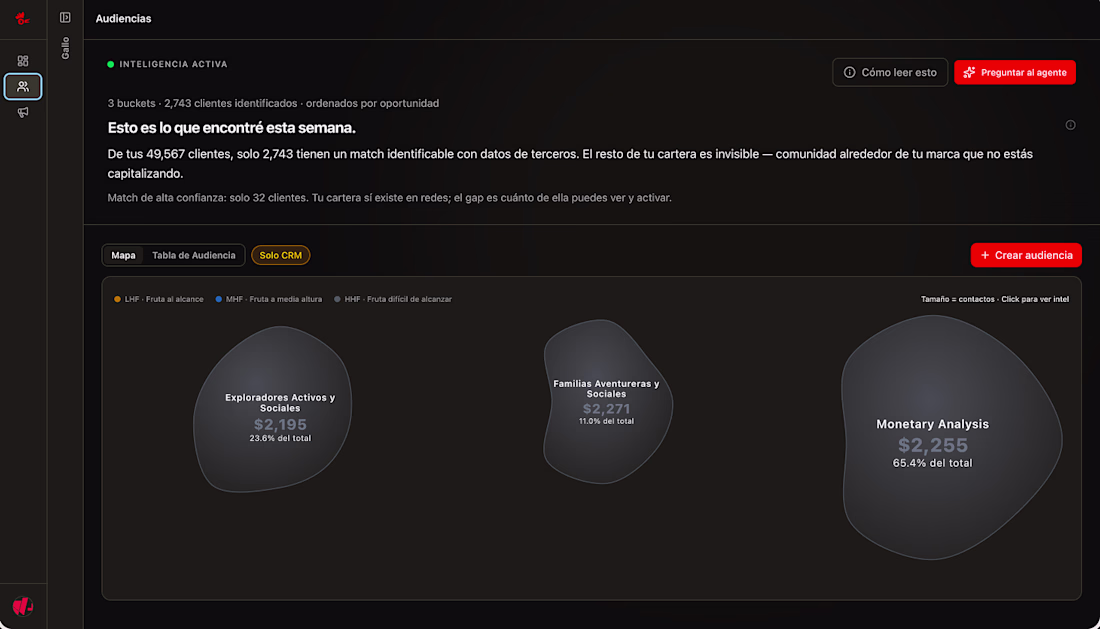The width and height of the screenshot is (1100, 629).
Task: Click the blue MHF legend dot
Action: [219, 299]
